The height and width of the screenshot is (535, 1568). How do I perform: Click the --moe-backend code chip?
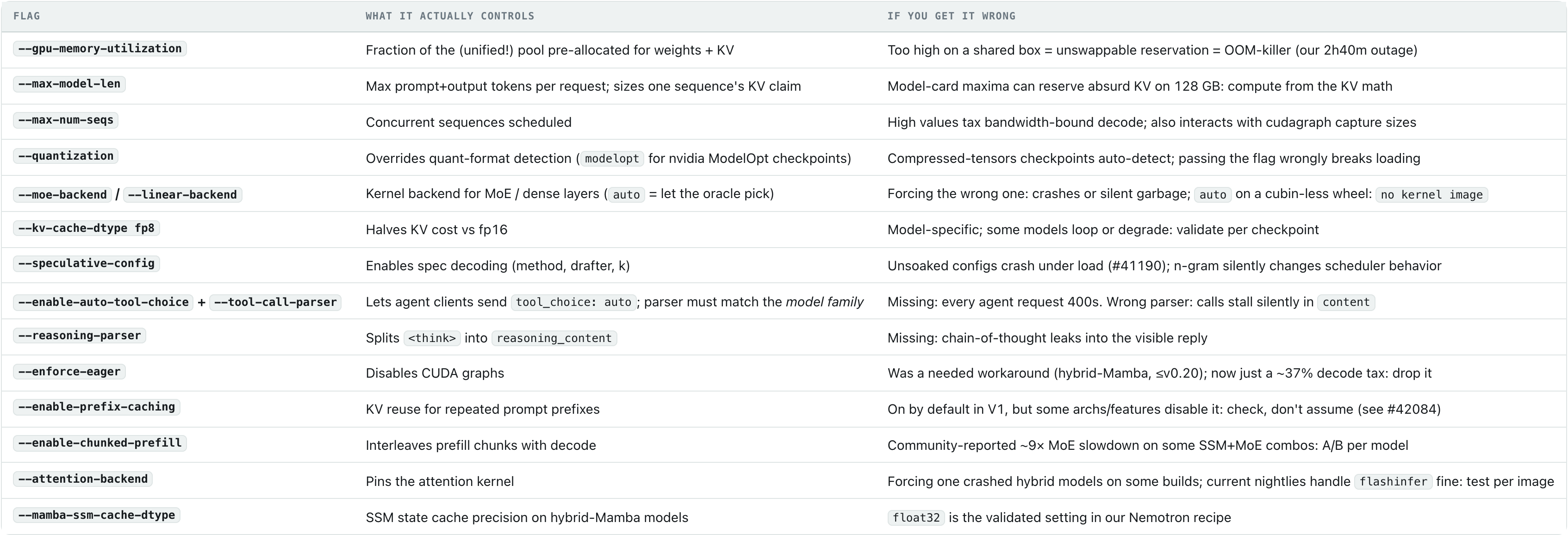62,195
